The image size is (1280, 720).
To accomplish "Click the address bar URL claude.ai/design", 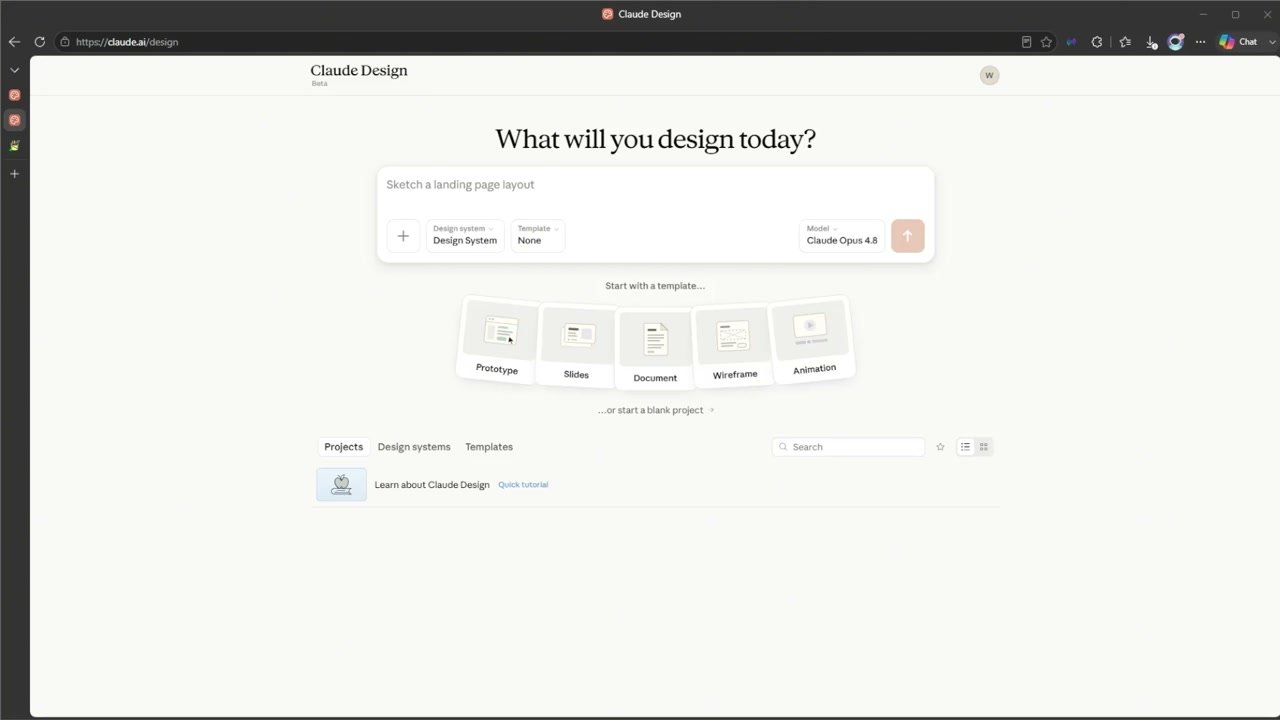I will click(127, 42).
